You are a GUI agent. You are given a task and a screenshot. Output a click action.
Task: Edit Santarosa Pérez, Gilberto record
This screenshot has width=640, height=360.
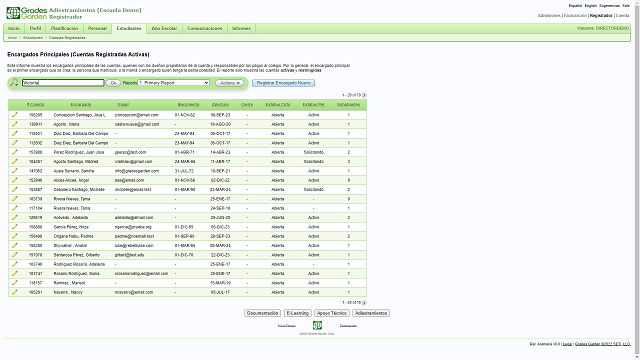pyautogui.click(x=15, y=255)
